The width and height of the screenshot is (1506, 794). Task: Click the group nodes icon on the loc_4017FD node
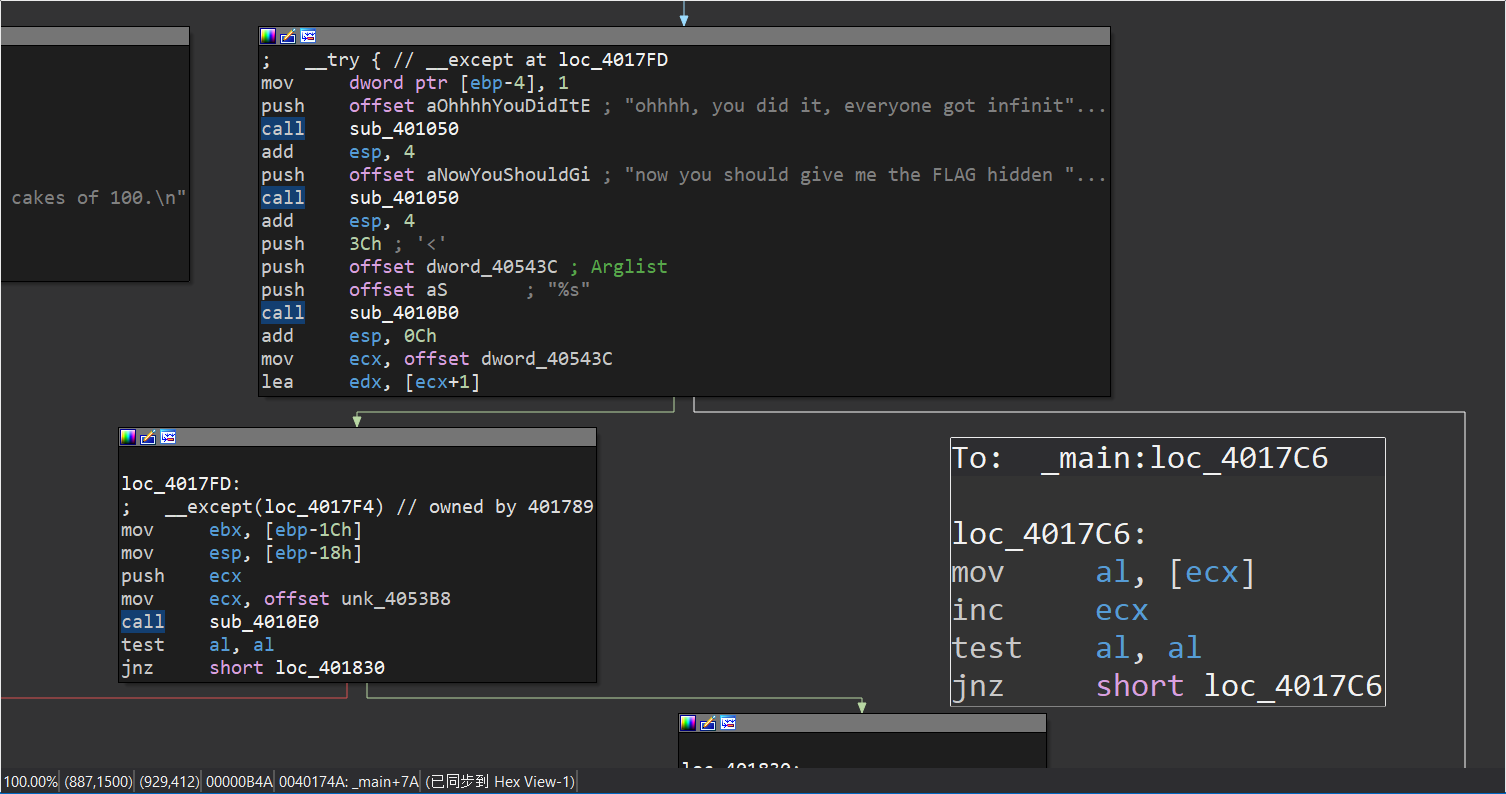click(x=168, y=437)
